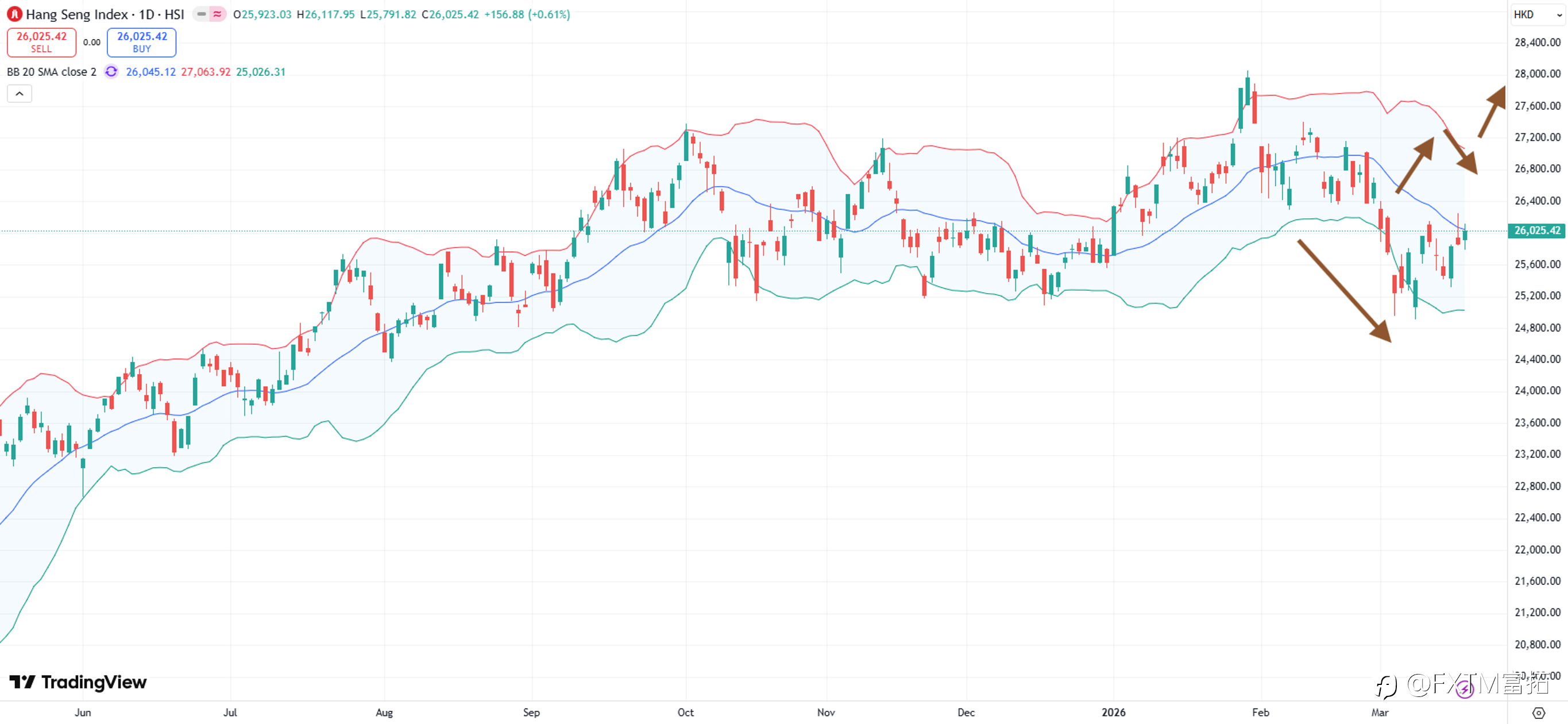1568x724 pixels.
Task: Click the Hang Seng Index red logo icon
Action: pos(14,14)
